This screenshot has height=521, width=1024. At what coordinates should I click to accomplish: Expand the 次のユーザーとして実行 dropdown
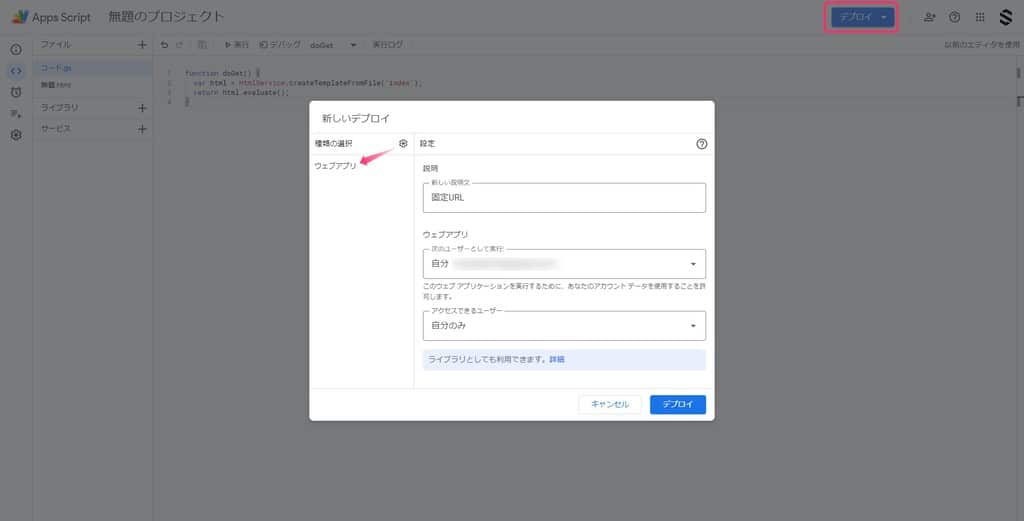pyautogui.click(x=564, y=264)
